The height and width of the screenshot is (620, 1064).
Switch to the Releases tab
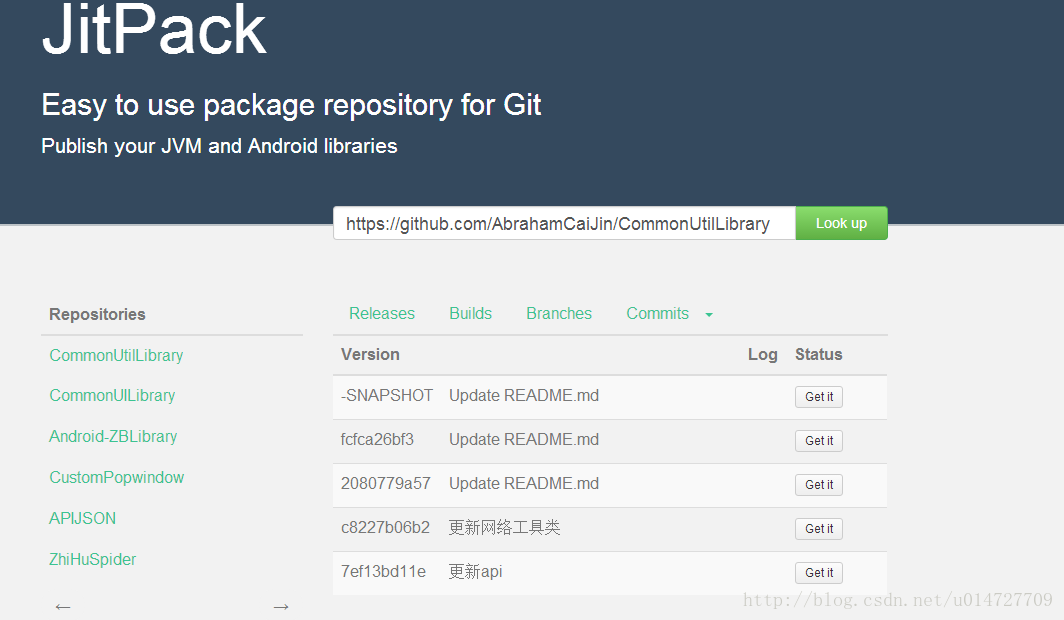click(x=381, y=313)
